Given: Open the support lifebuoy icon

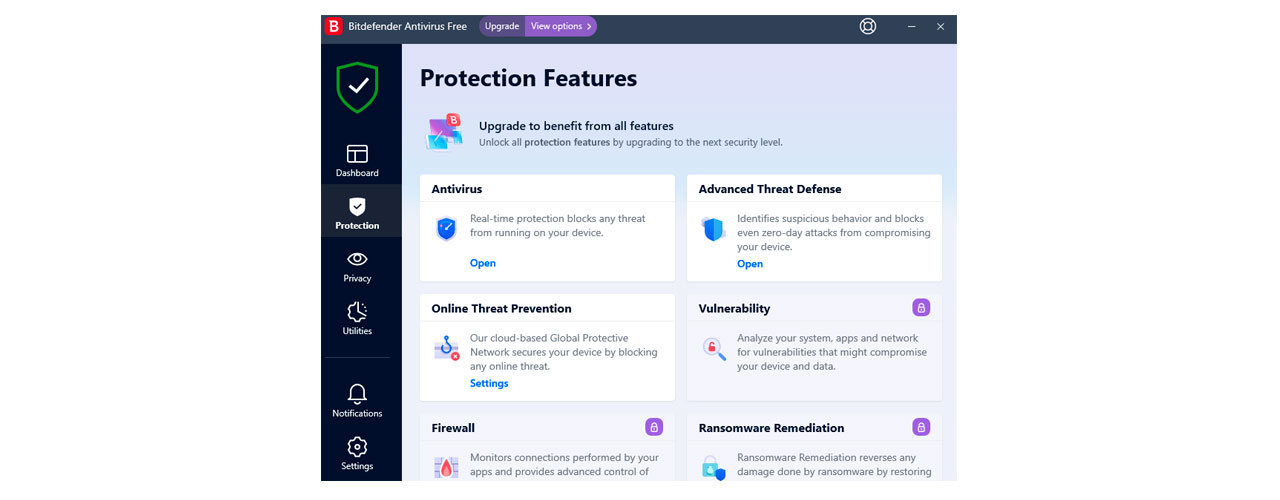Looking at the screenshot, I should tap(868, 27).
